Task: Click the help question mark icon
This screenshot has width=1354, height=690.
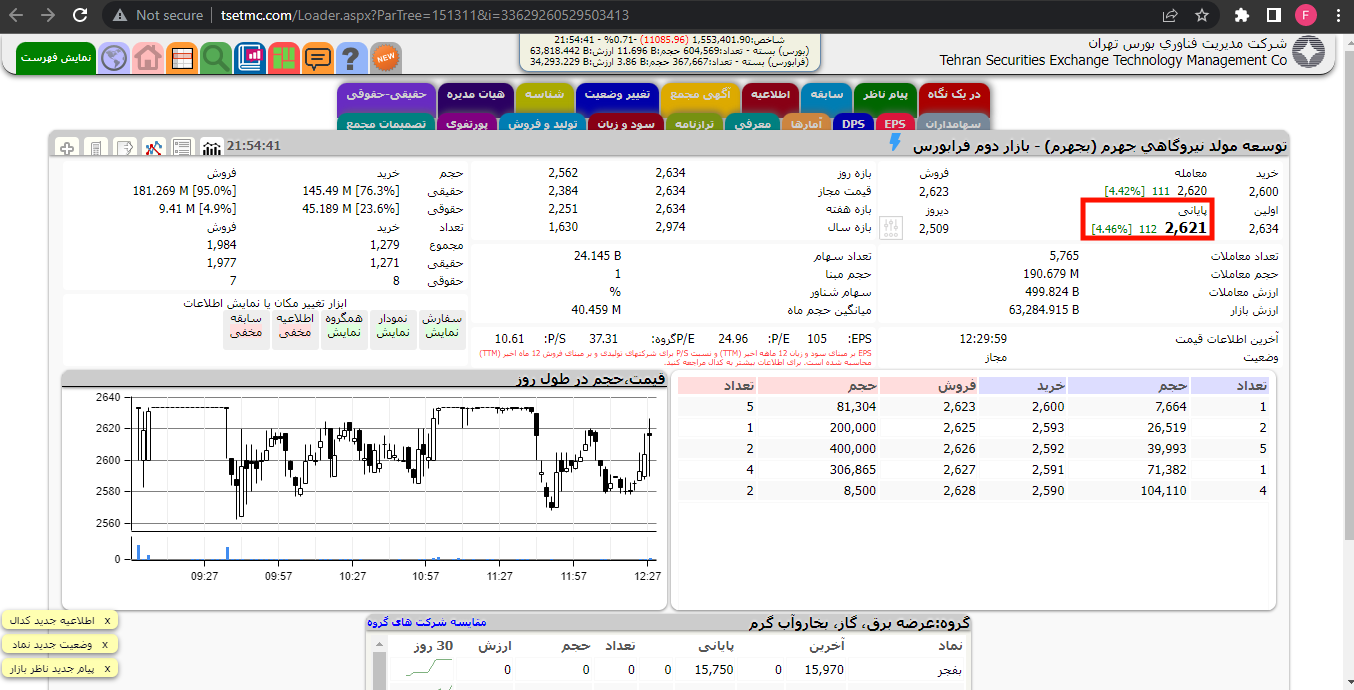Action: pos(350,57)
